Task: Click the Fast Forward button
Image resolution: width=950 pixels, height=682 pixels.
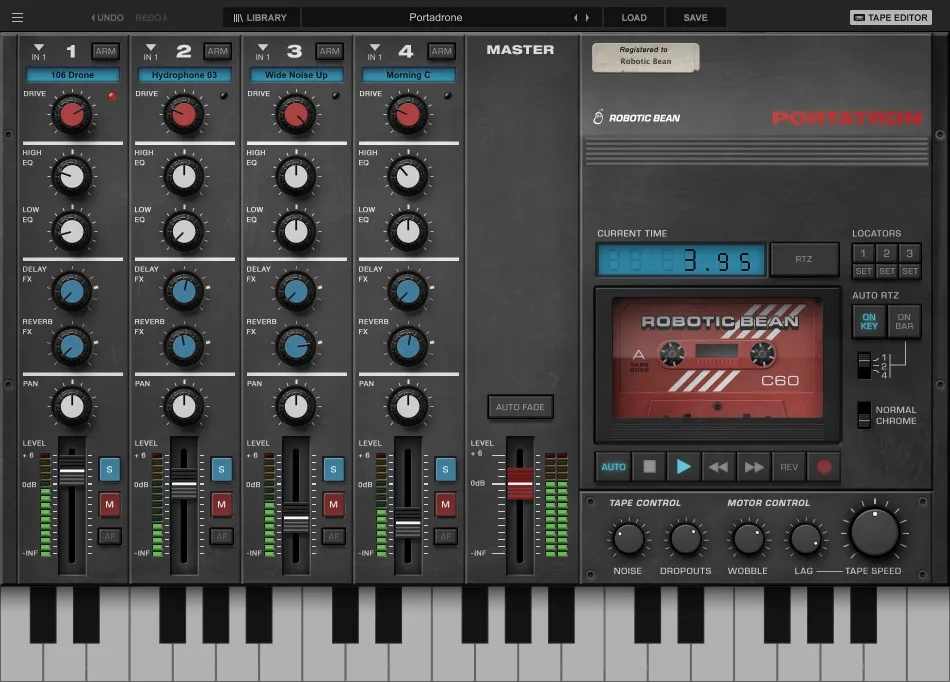Action: (x=754, y=467)
